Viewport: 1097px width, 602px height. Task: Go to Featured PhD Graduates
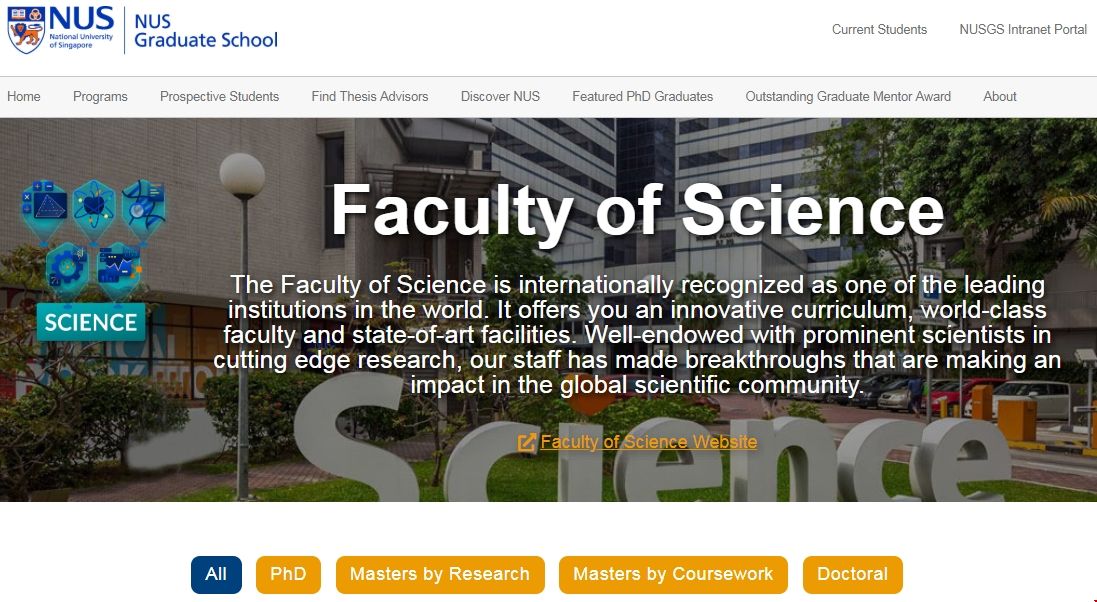[642, 97]
